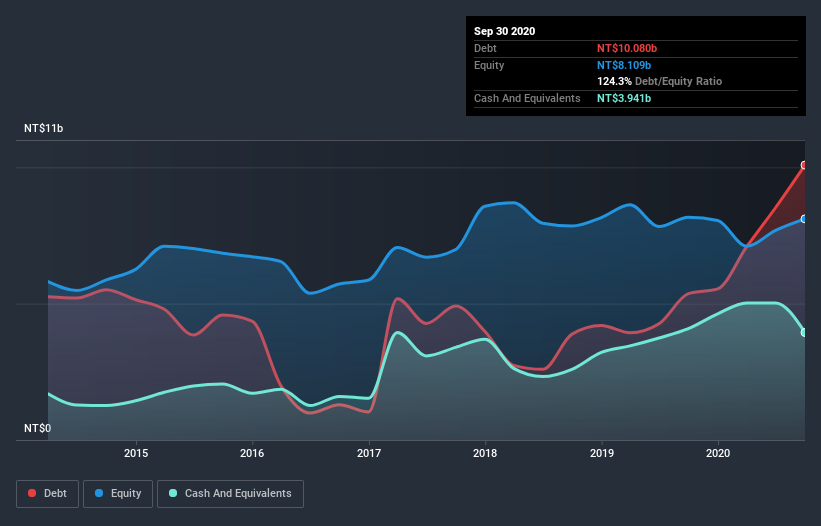Toggle the Equity legend button

pos(118,494)
